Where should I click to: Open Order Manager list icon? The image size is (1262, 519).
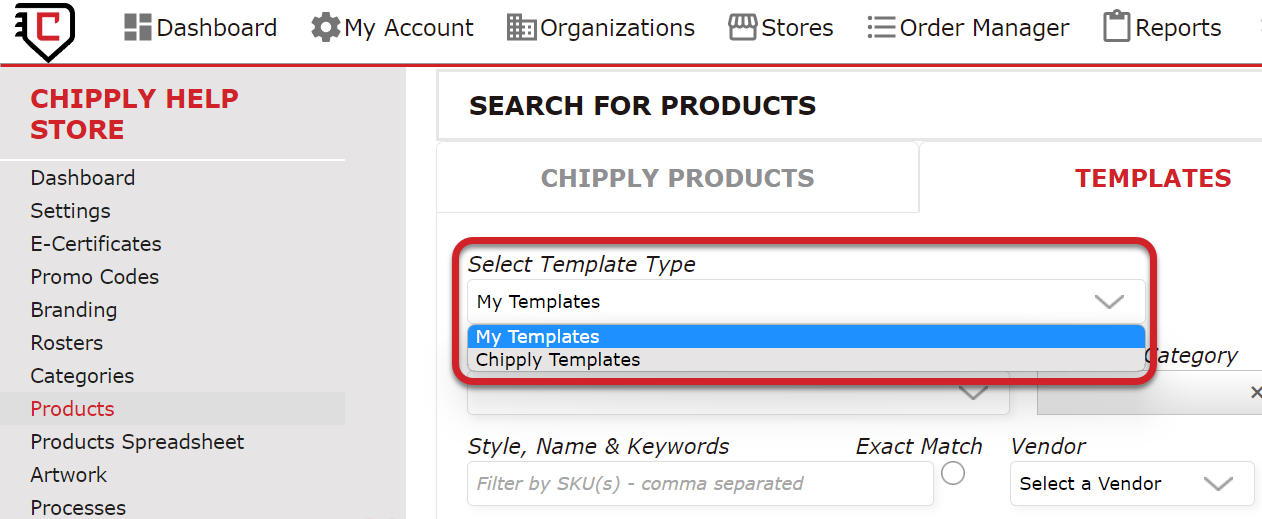[x=881, y=27]
